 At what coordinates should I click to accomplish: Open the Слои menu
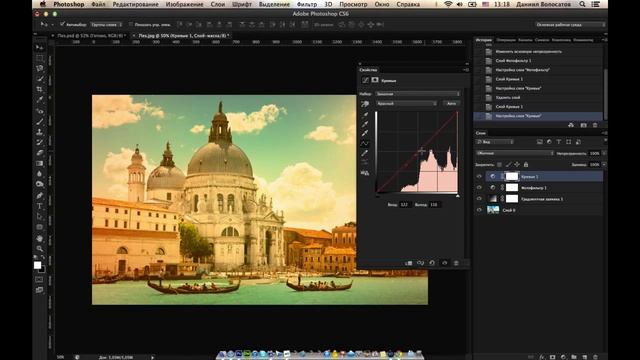coord(218,4)
